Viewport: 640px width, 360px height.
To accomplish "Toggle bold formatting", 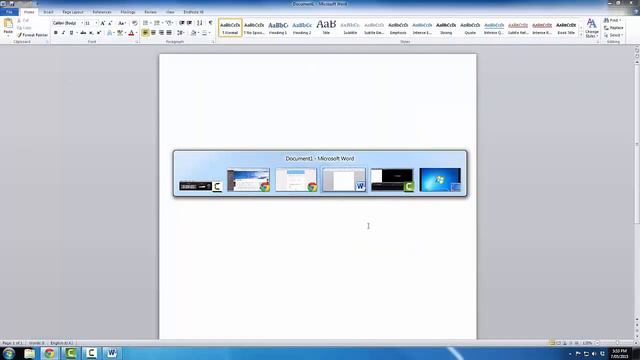I will 56,33.
